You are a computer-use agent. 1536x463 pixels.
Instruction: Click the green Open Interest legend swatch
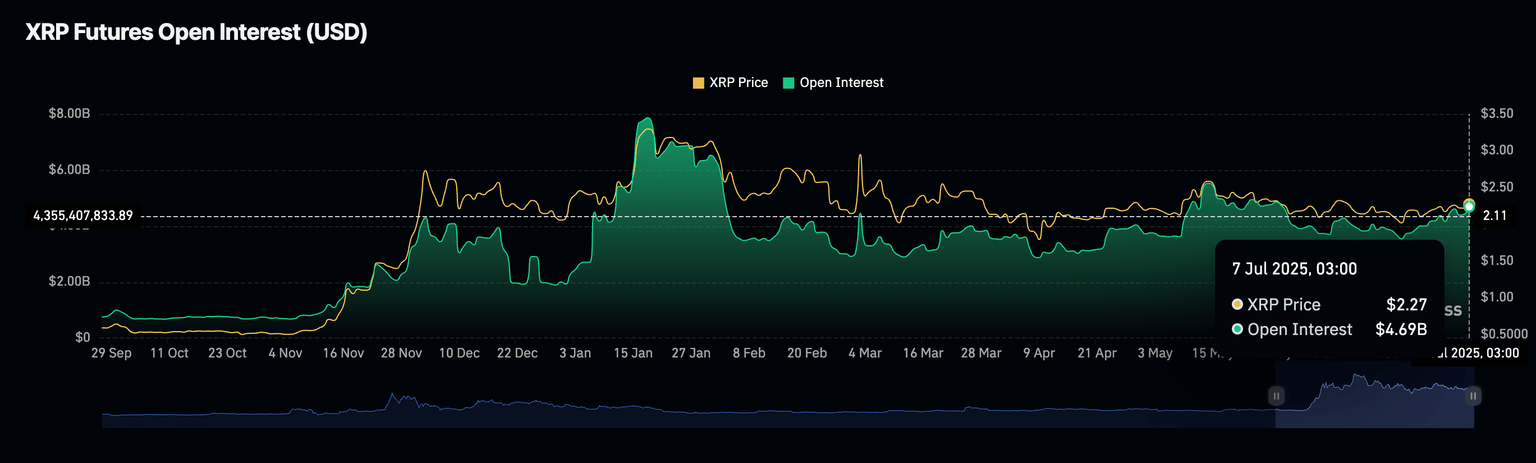(x=788, y=83)
